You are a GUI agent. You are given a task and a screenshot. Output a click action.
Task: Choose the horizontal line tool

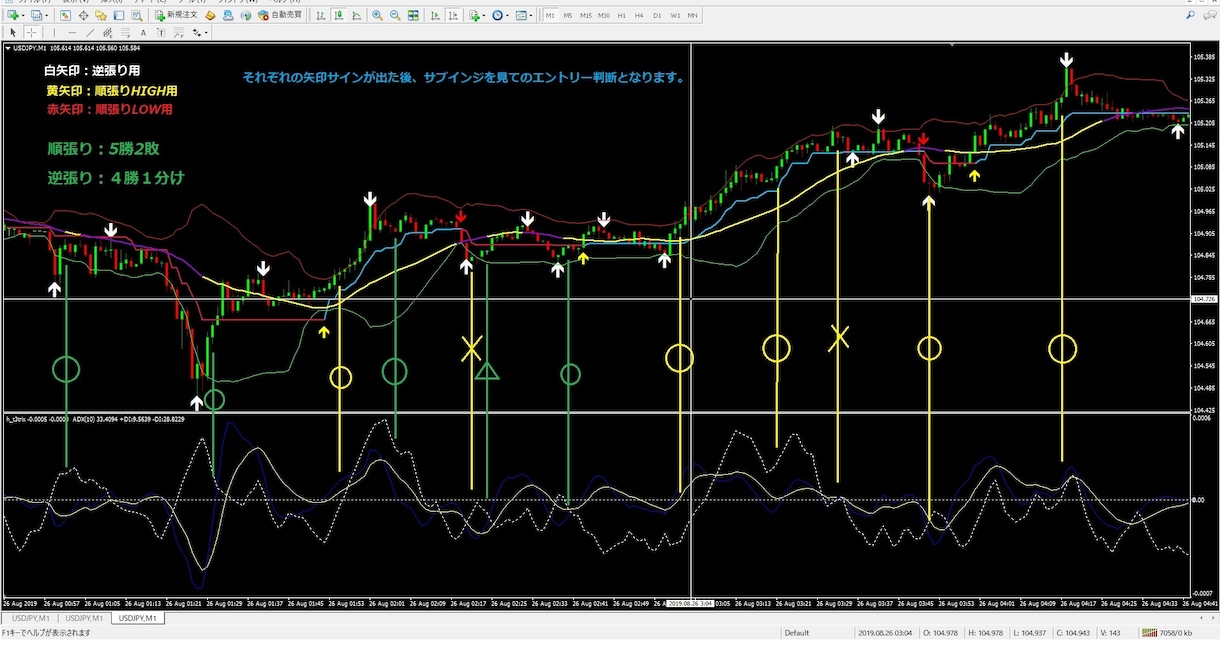tap(72, 33)
